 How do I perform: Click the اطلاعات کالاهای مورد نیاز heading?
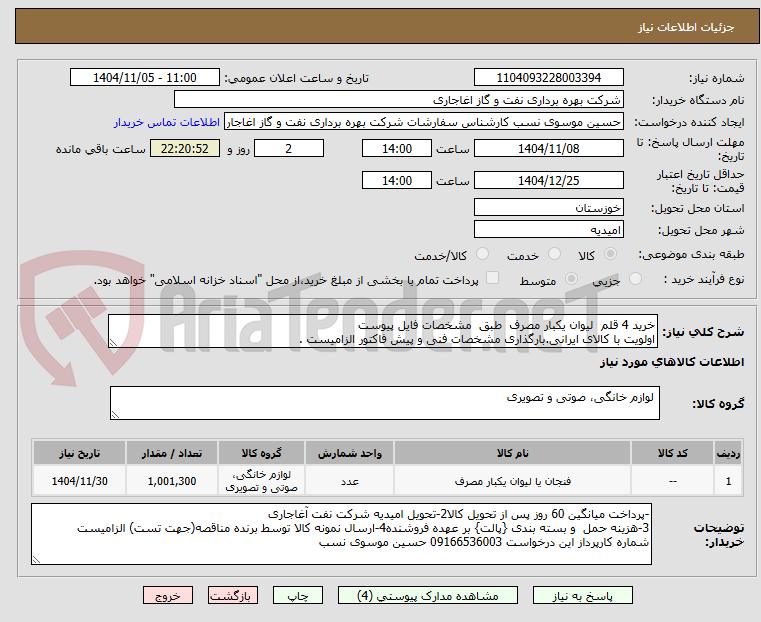click(672, 362)
